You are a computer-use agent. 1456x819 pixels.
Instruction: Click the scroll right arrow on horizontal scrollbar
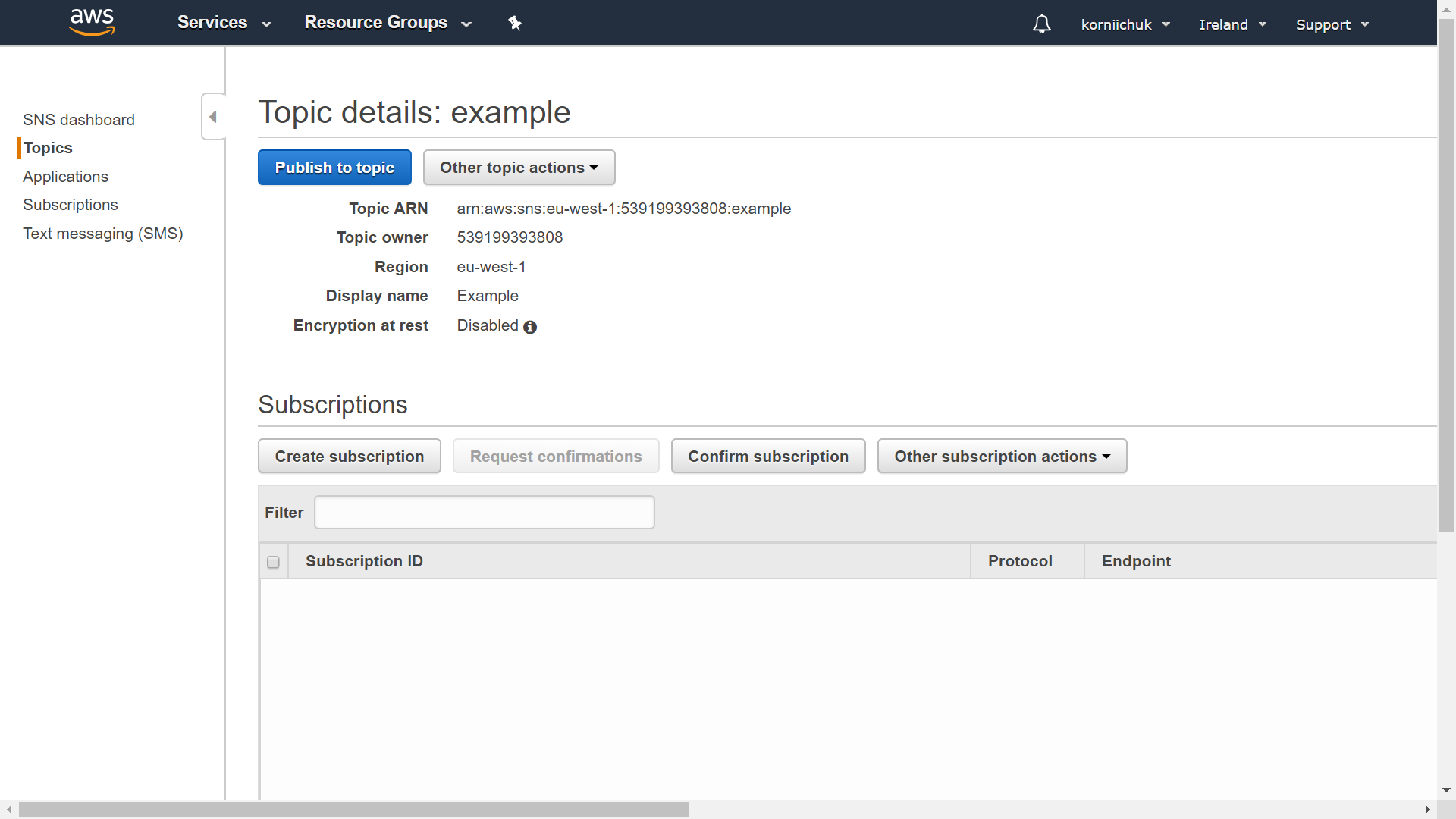1427,810
